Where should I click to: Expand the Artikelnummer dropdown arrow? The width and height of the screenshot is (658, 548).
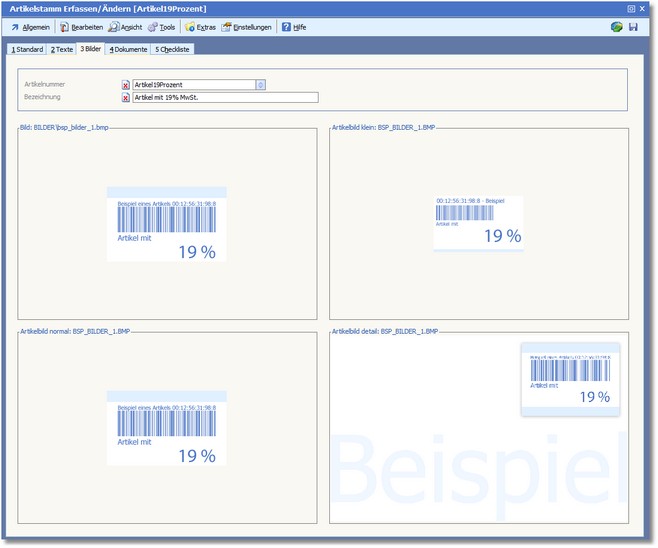pos(261,85)
